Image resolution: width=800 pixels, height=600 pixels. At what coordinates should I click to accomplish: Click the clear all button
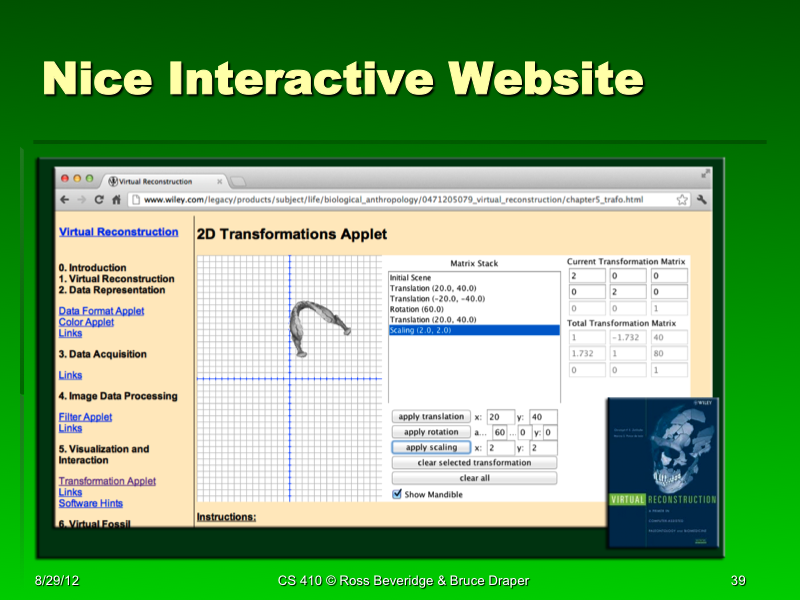point(474,477)
